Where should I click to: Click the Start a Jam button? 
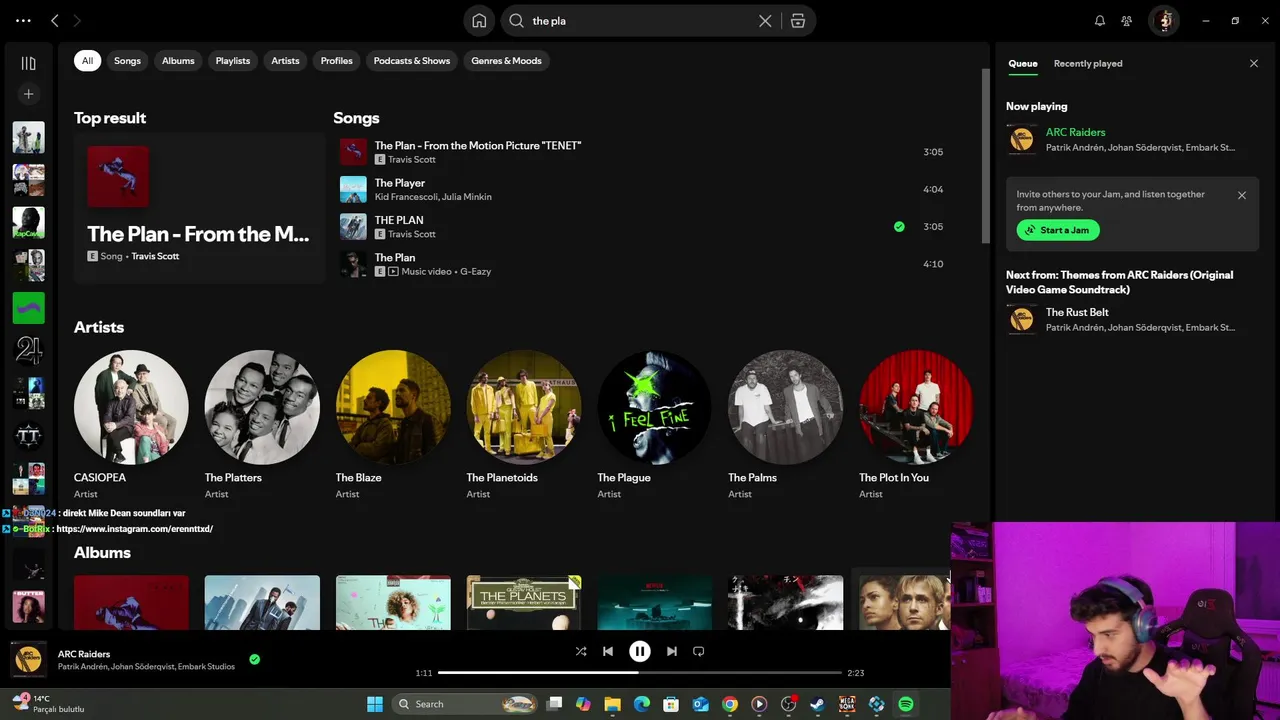pos(1058,230)
